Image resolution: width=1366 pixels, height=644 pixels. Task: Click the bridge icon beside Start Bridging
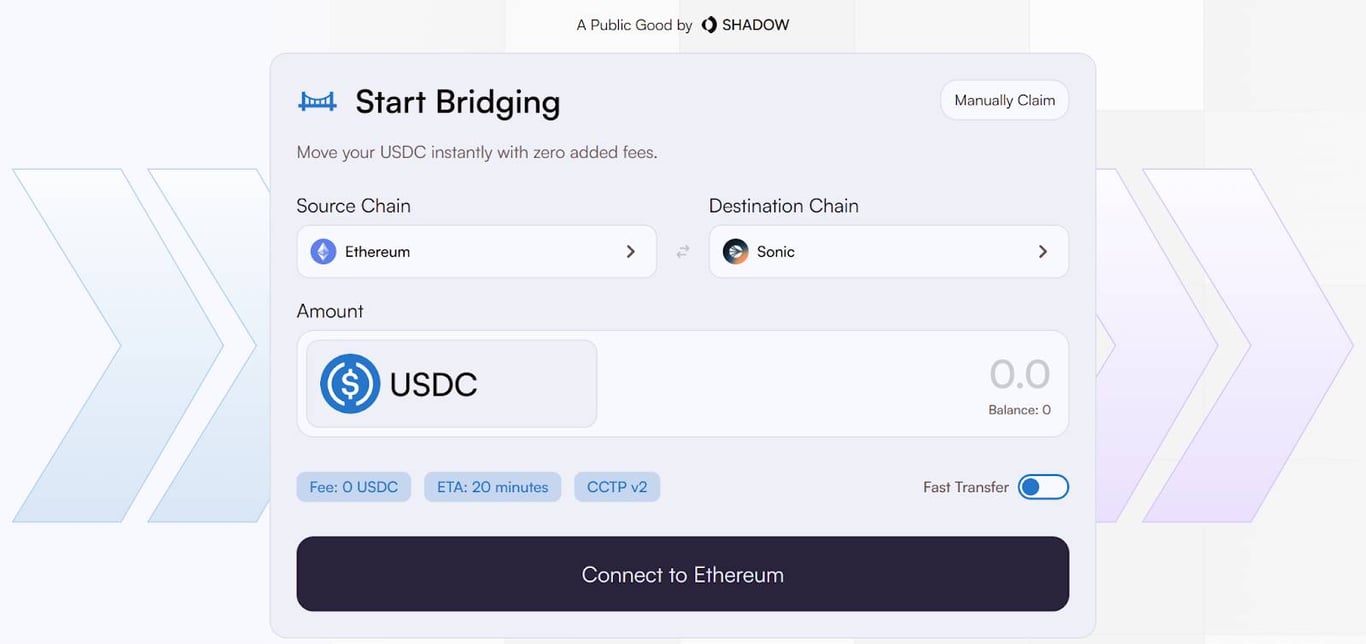pos(317,101)
